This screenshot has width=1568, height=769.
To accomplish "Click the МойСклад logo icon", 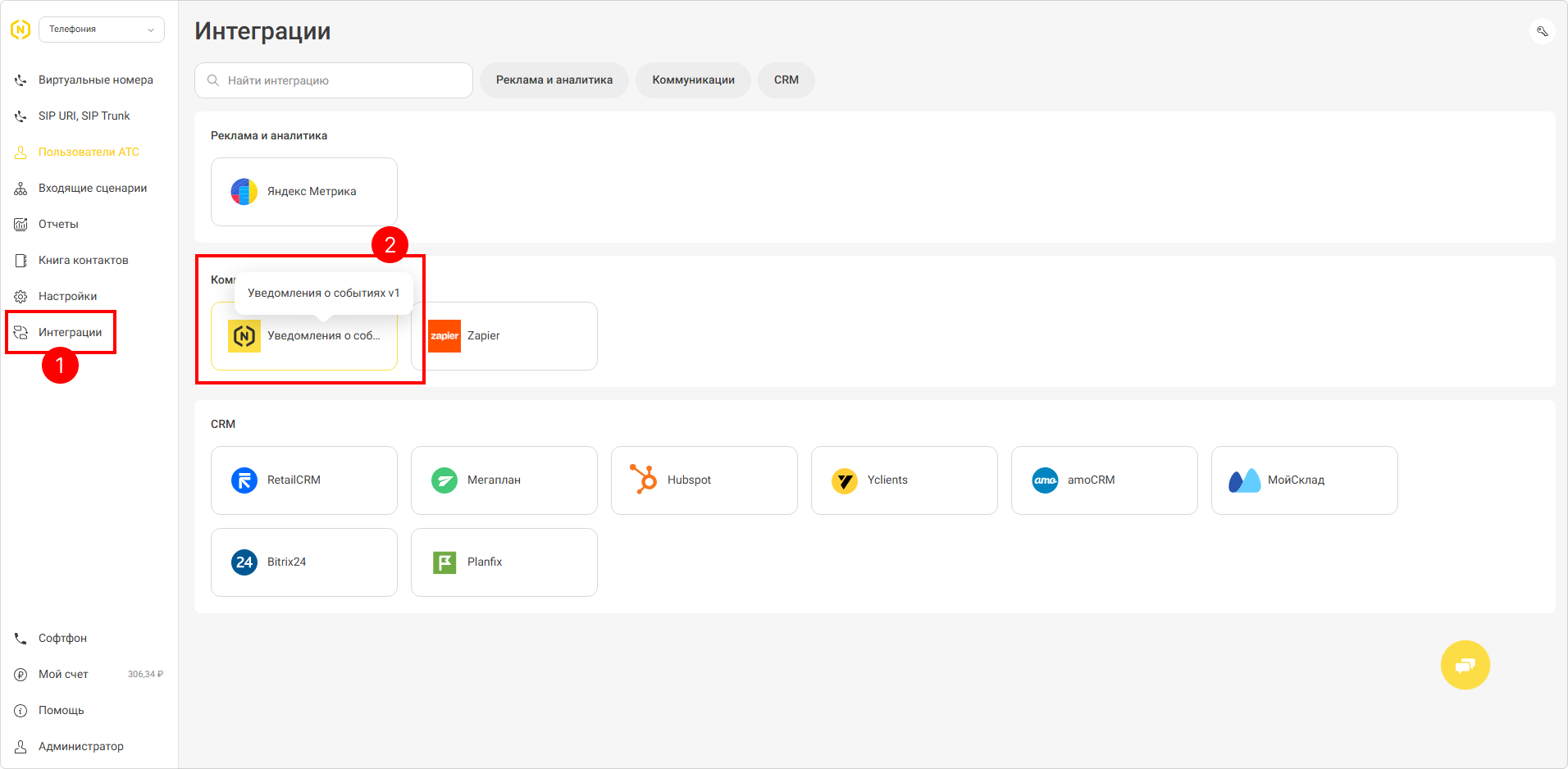I will click(1245, 480).
